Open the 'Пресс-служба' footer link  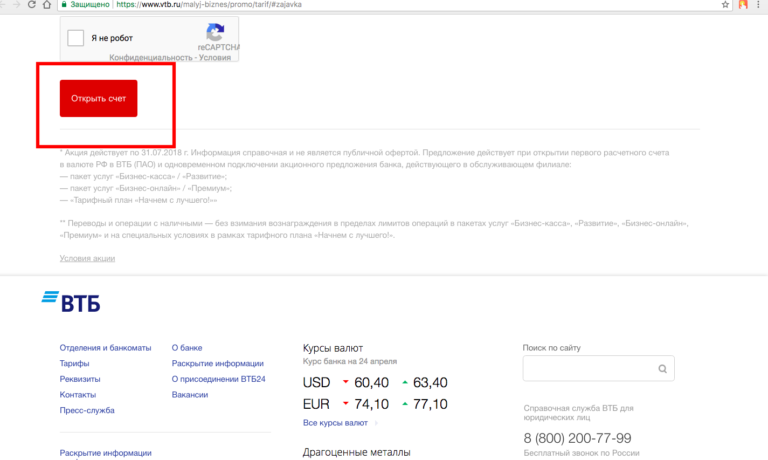87,411
